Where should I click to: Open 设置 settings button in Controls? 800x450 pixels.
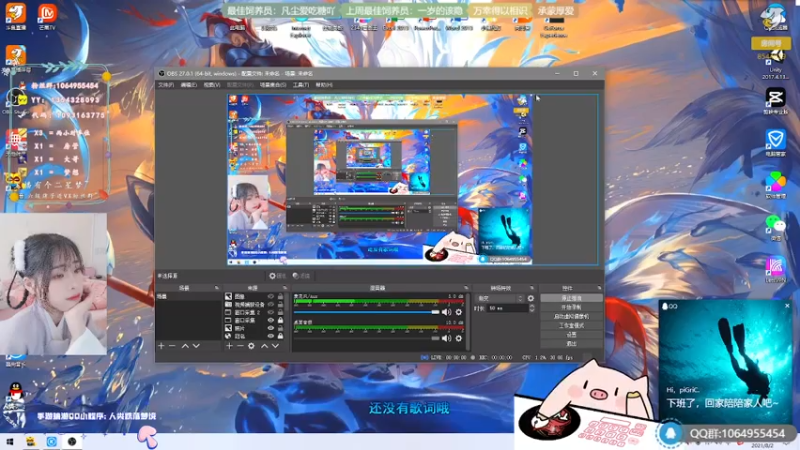point(571,335)
